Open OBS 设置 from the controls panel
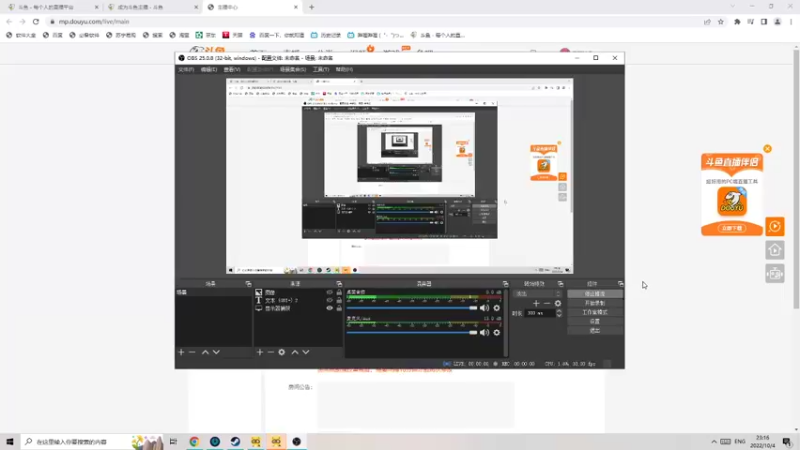Viewport: 800px width, 450px height. (x=595, y=321)
